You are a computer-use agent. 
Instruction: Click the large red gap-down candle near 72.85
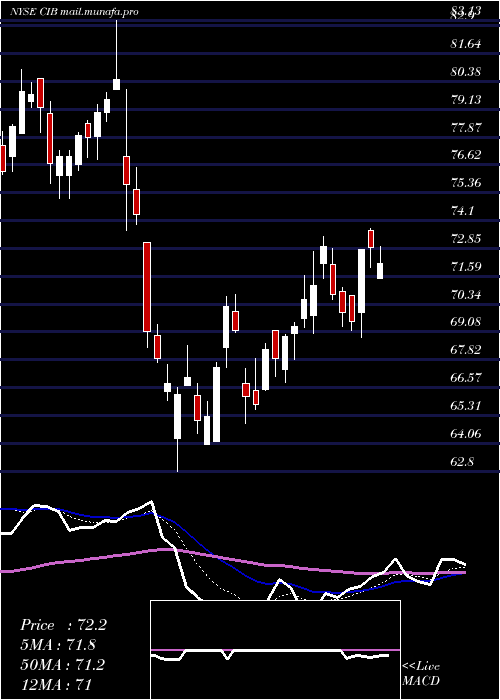pos(147,287)
